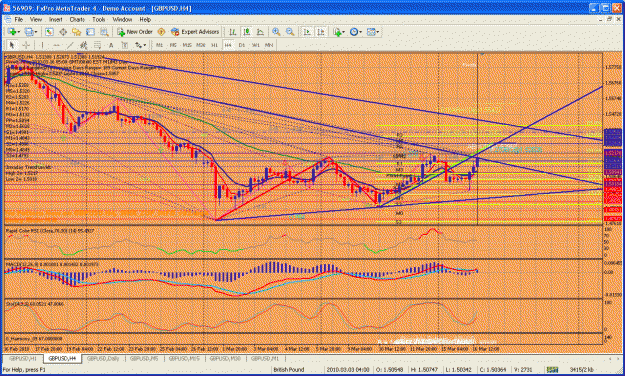Switch to Line Chart display
Screen dimensions: 625x376
pos(260,32)
